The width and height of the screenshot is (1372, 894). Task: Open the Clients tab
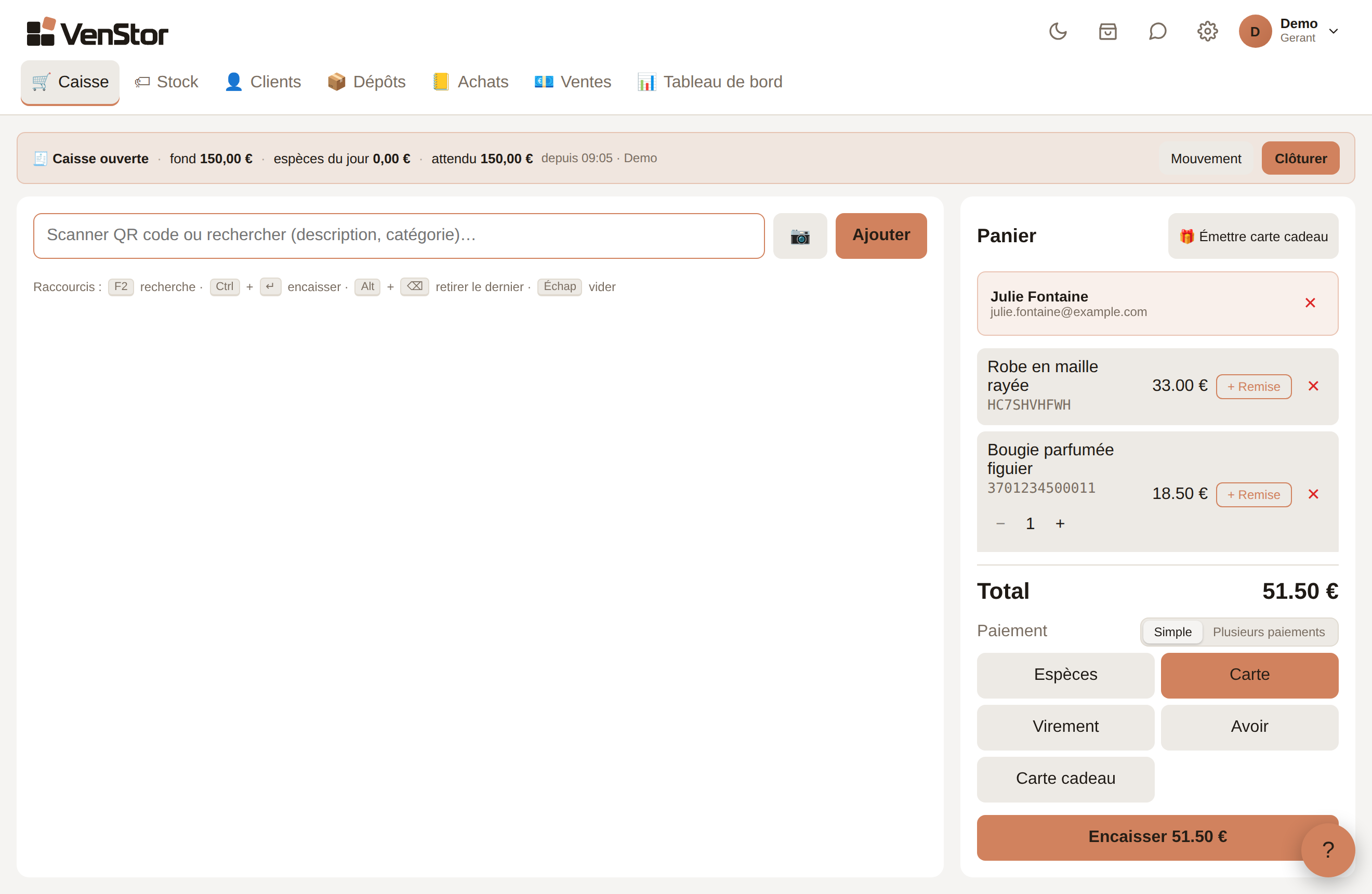click(263, 82)
